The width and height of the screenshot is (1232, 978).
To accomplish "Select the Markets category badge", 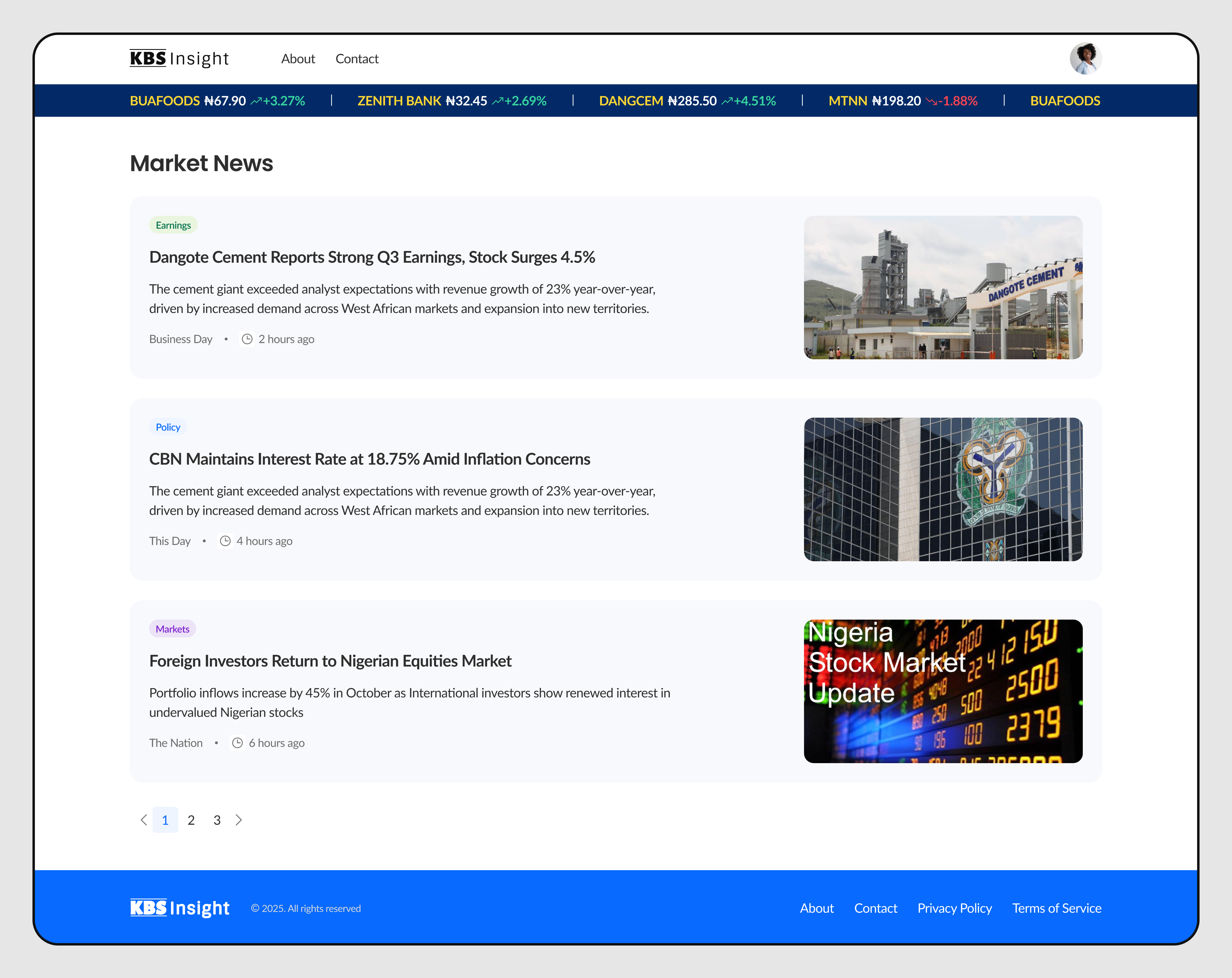I will pyautogui.click(x=172, y=629).
